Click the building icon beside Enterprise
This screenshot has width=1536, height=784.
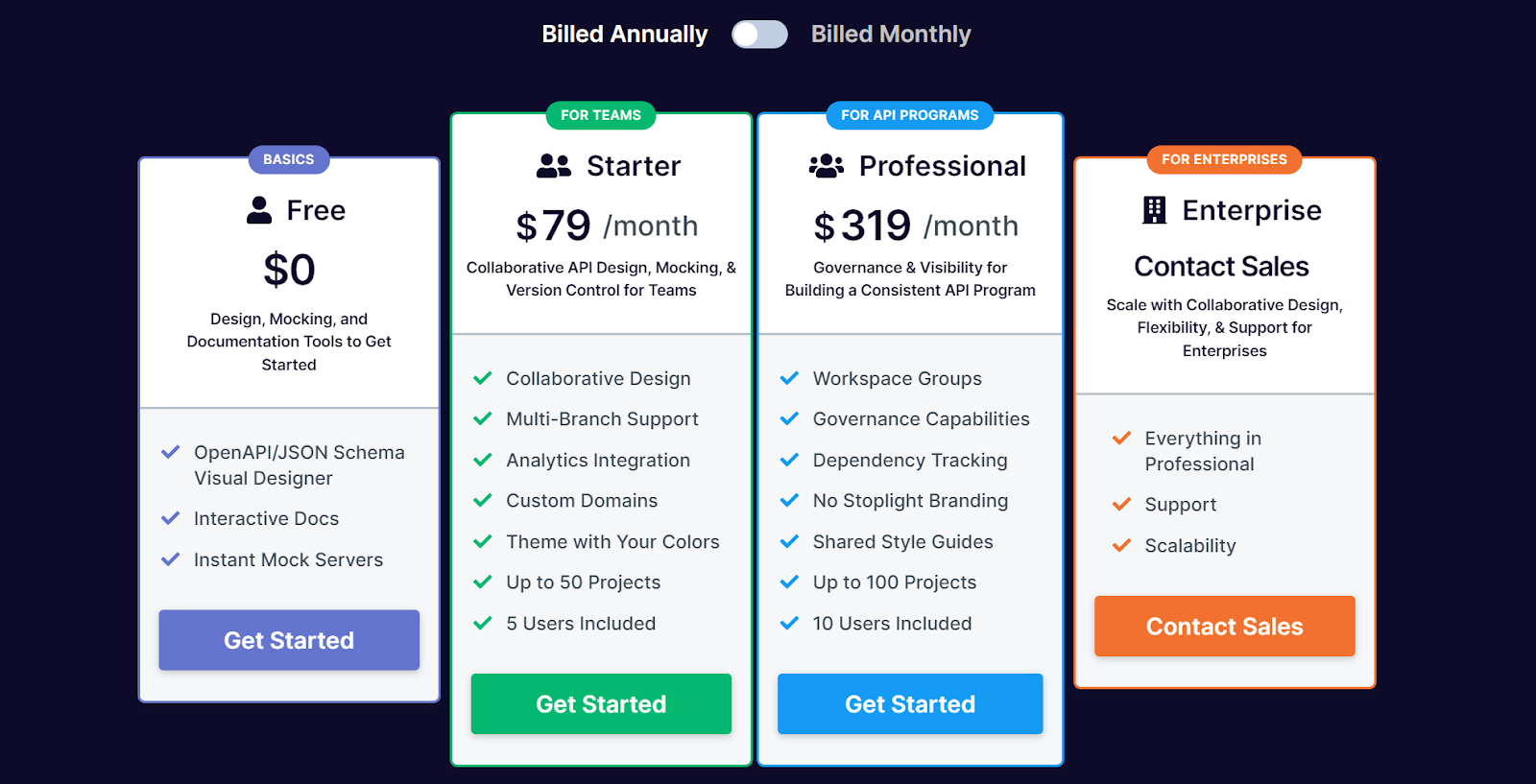tap(1154, 209)
